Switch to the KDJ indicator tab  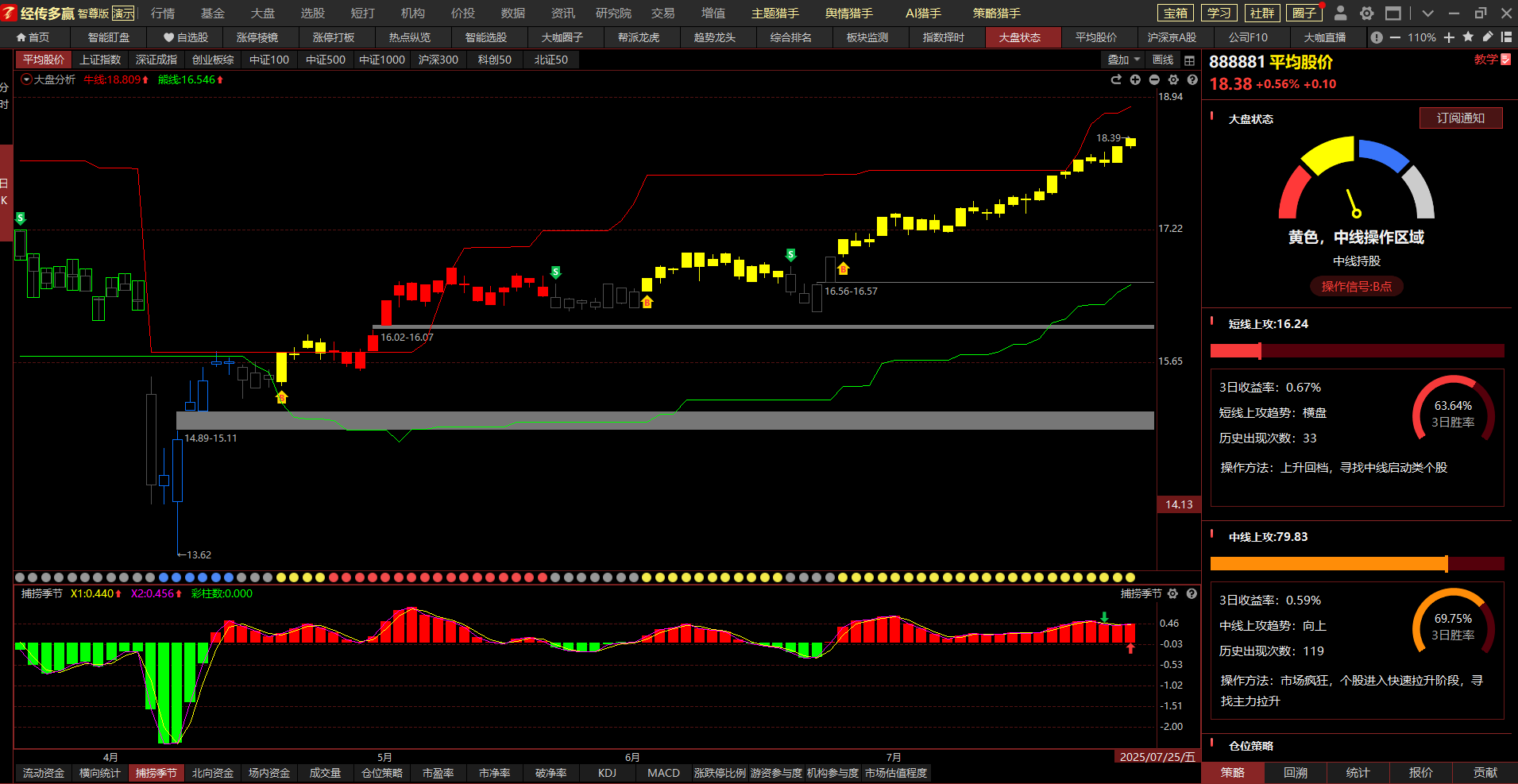pyautogui.click(x=607, y=773)
